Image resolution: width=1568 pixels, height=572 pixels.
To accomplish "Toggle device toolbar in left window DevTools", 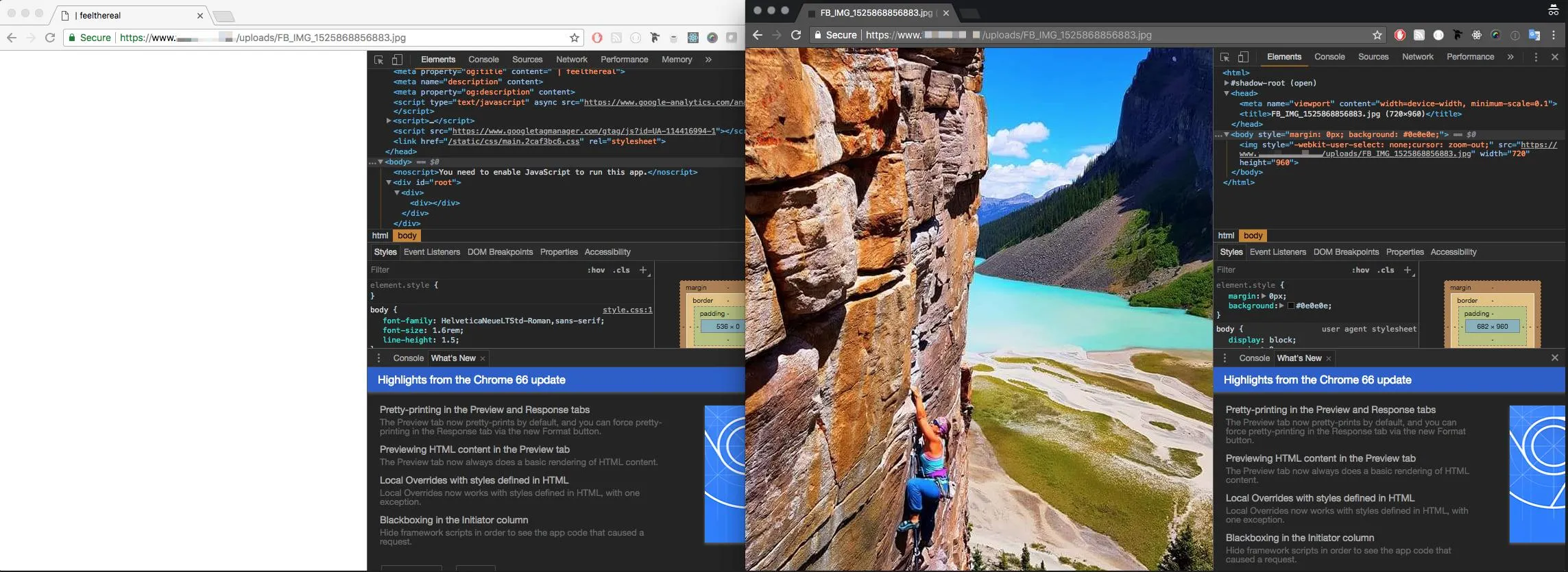I will tap(397, 60).
